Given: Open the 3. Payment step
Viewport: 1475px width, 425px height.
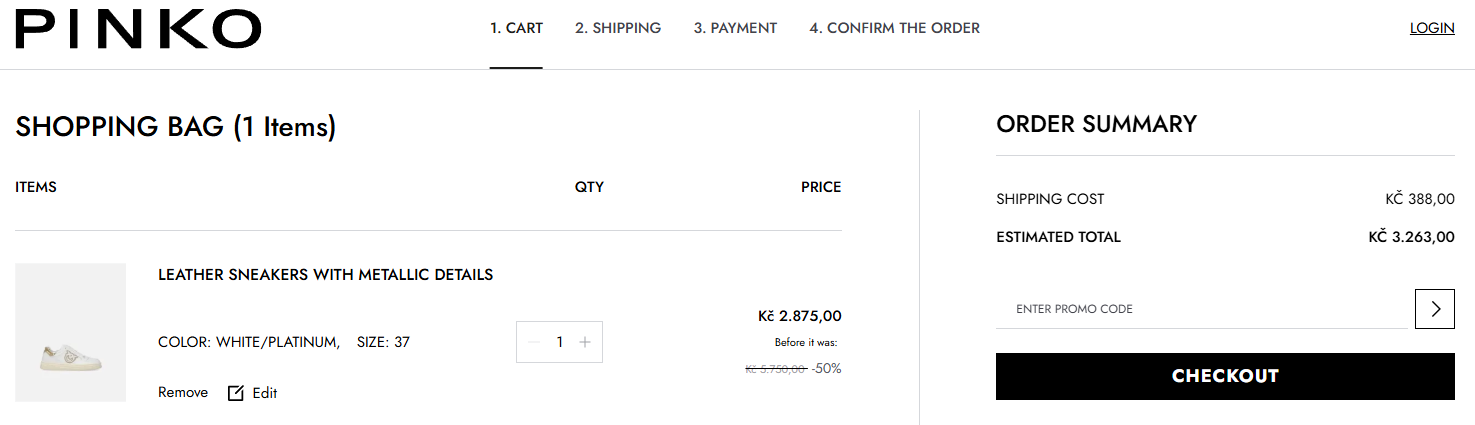Looking at the screenshot, I should coord(735,28).
